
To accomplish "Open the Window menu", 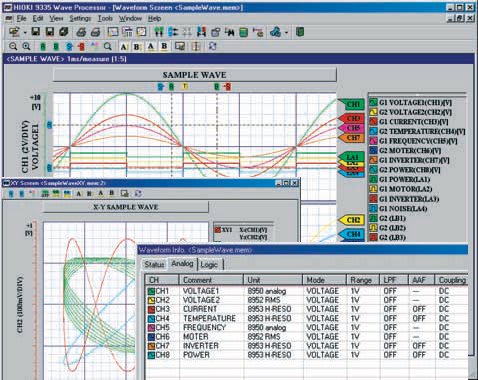I will [x=130, y=18].
